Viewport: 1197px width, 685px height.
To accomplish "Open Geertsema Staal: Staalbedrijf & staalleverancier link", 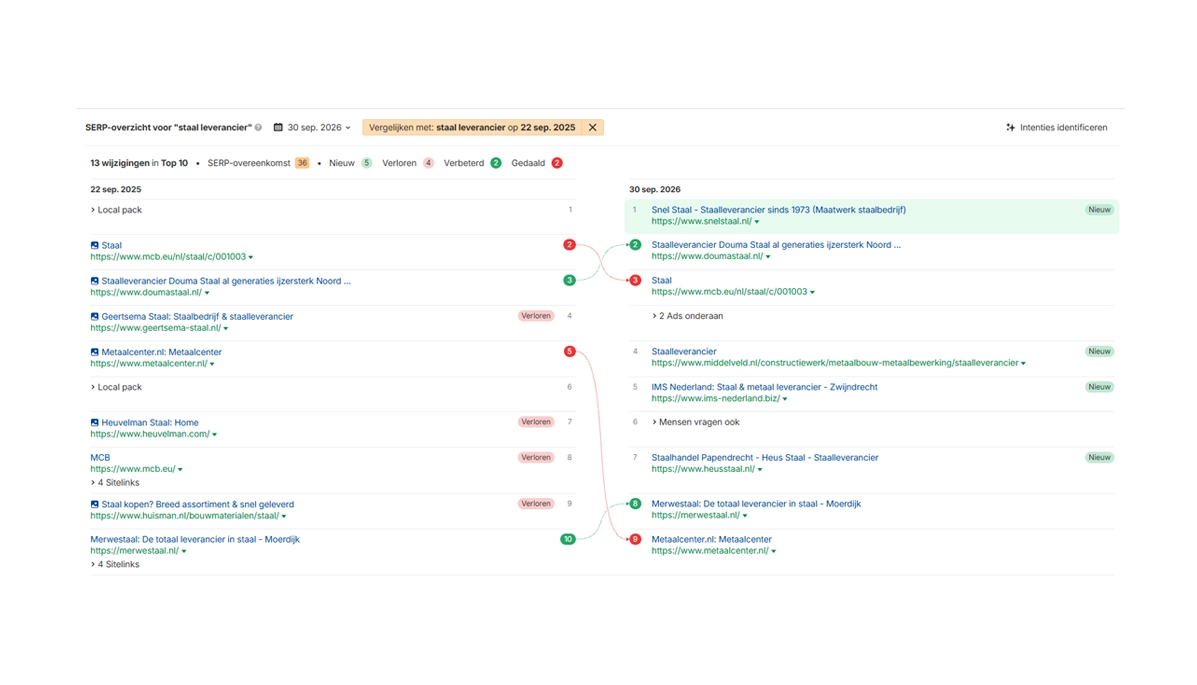I will click(x=197, y=316).
